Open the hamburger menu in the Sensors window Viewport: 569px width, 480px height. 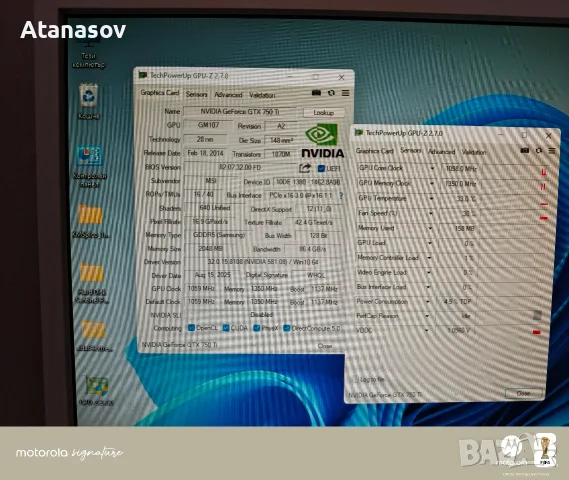pyautogui.click(x=552, y=151)
